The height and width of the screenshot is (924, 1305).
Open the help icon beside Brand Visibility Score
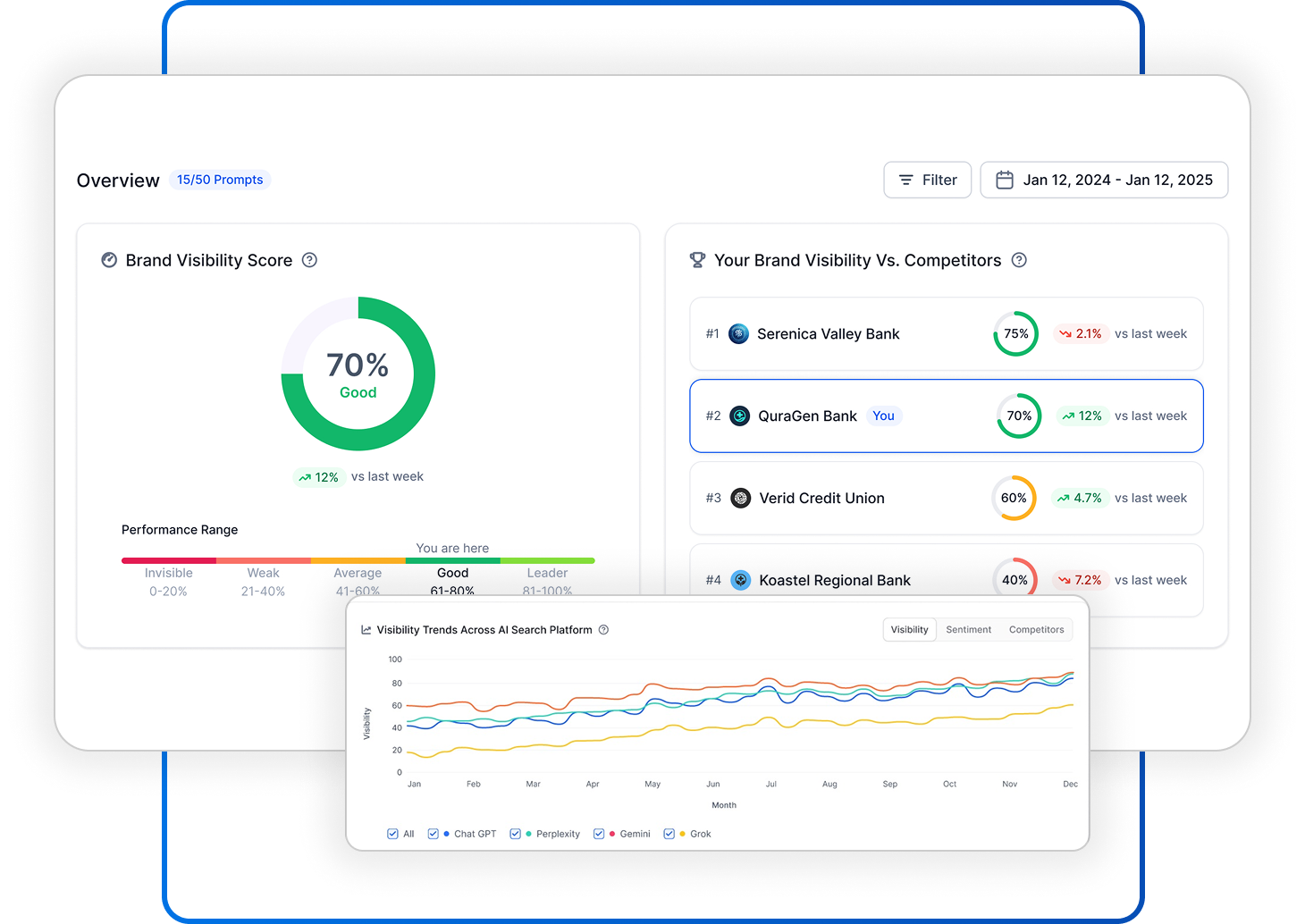click(x=309, y=260)
